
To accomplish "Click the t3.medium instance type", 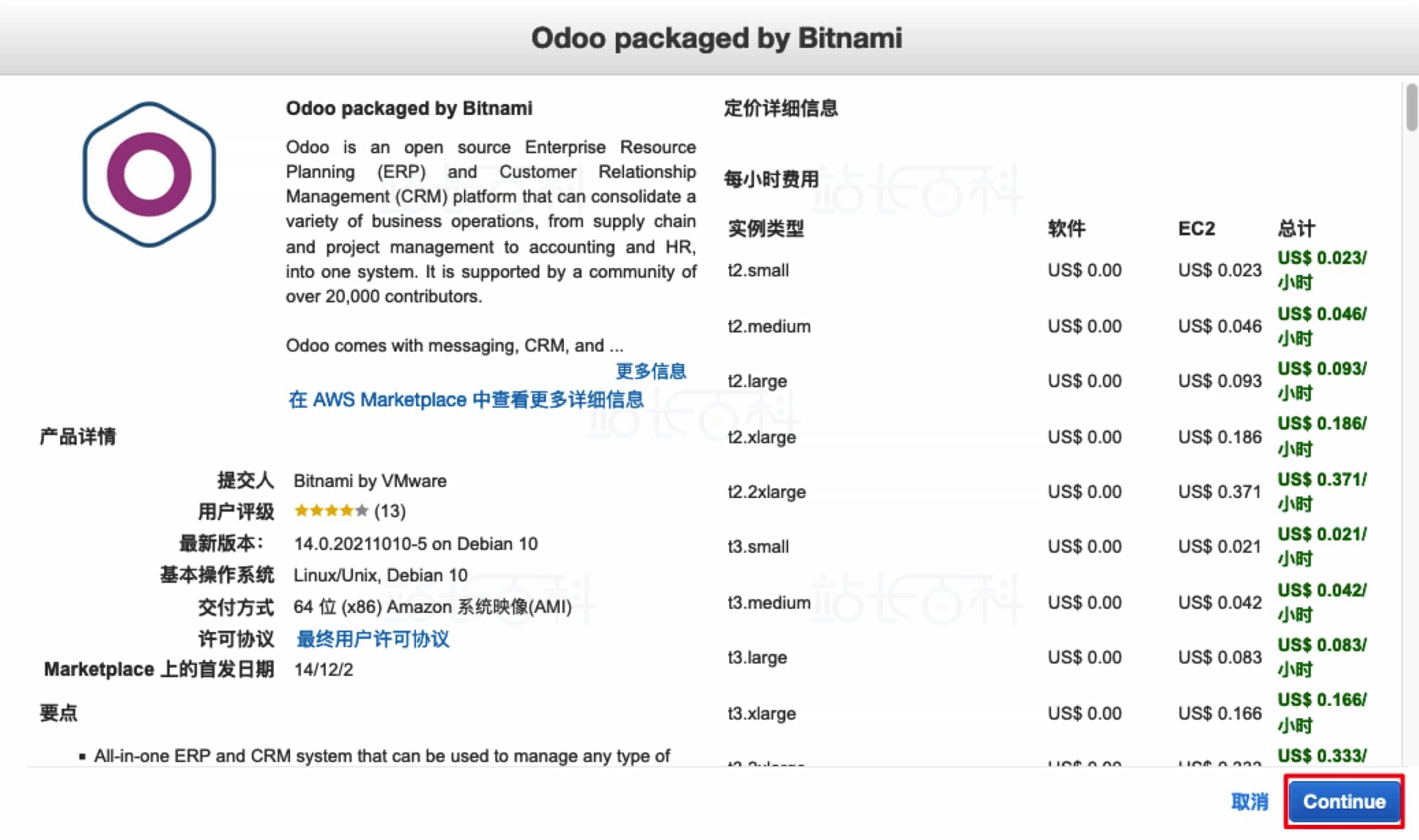I will pyautogui.click(x=769, y=603).
